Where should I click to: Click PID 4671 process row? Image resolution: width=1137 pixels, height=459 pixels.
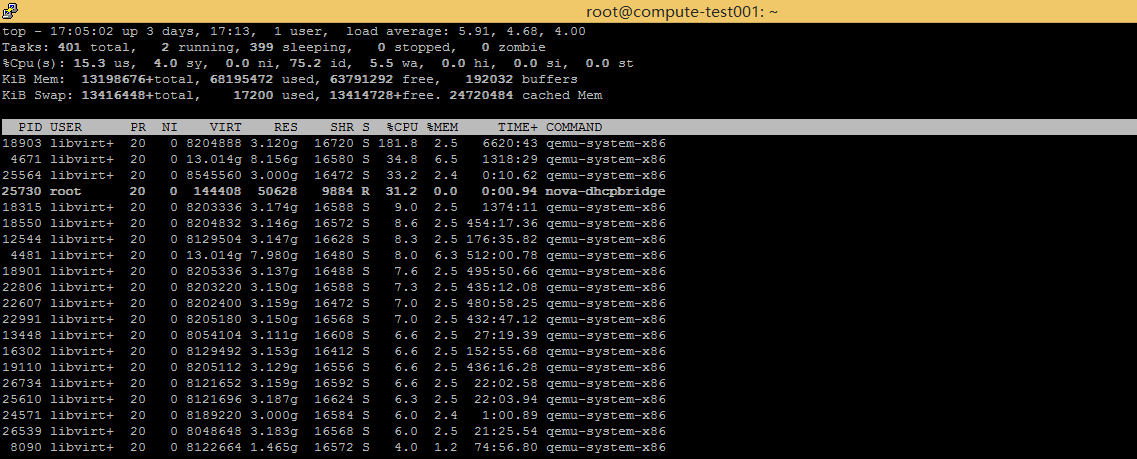click(334, 160)
